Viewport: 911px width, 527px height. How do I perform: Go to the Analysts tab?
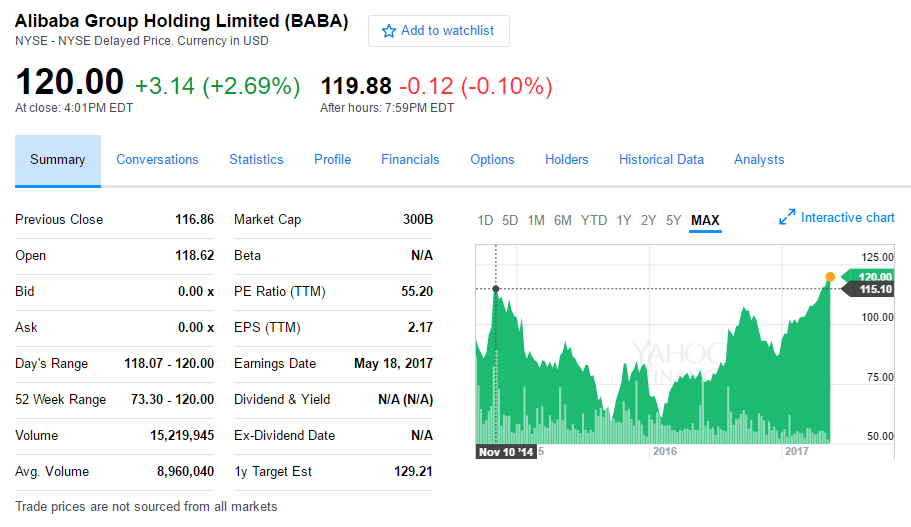pos(759,160)
